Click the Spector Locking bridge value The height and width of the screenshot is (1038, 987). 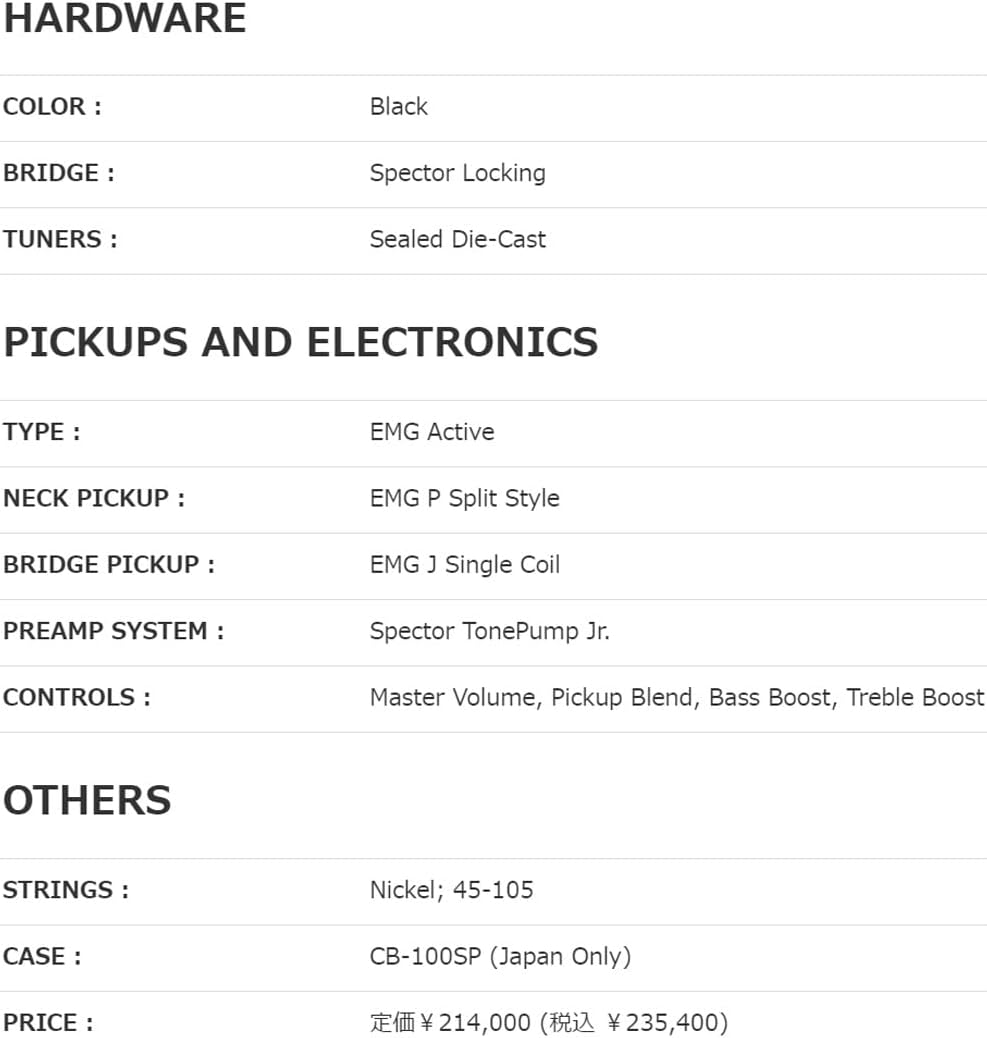(x=457, y=173)
